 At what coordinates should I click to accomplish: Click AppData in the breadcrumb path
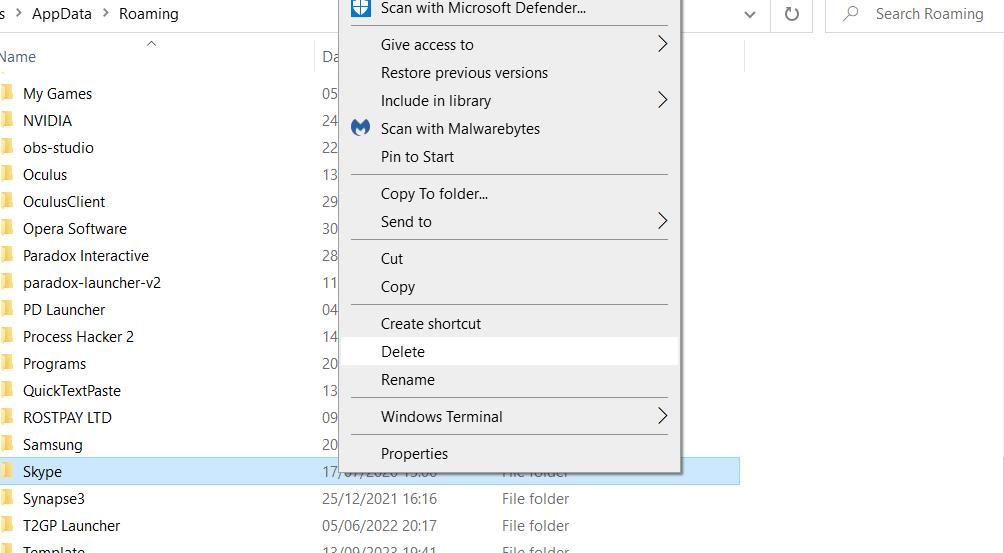coord(61,14)
